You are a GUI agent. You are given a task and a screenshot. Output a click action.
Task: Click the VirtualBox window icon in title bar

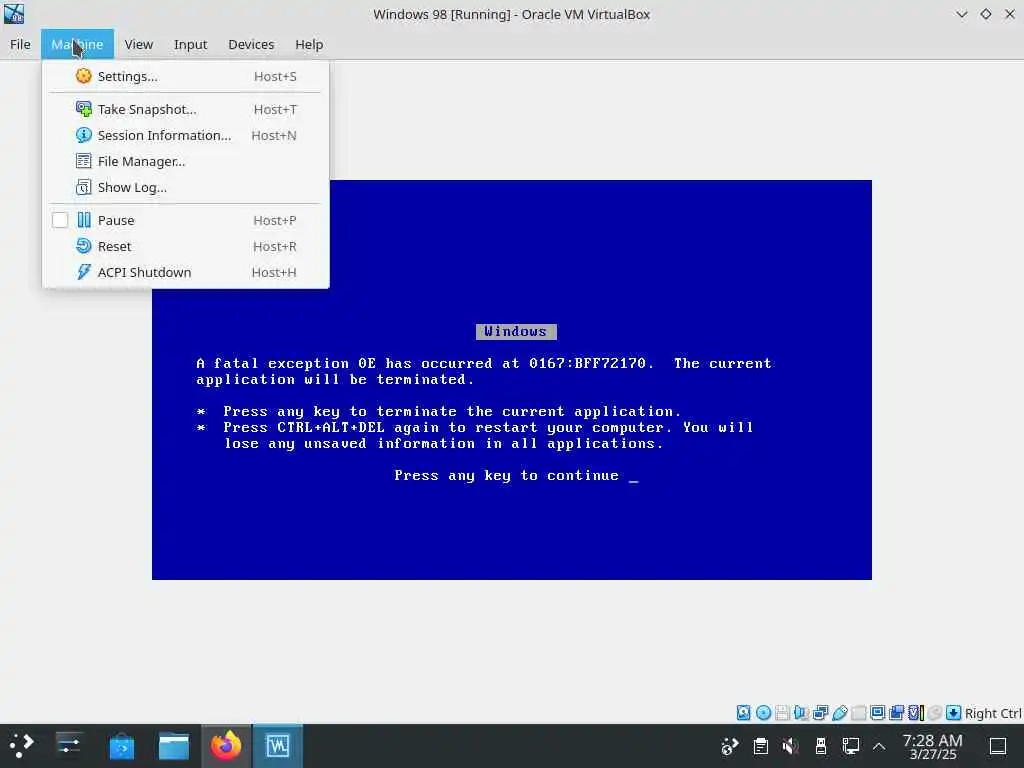[x=14, y=14]
